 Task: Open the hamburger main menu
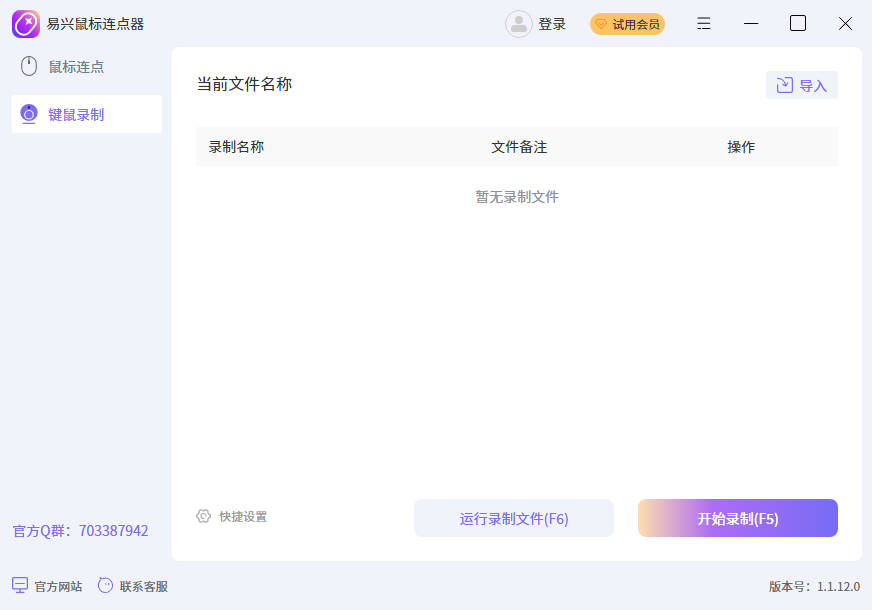coord(704,24)
